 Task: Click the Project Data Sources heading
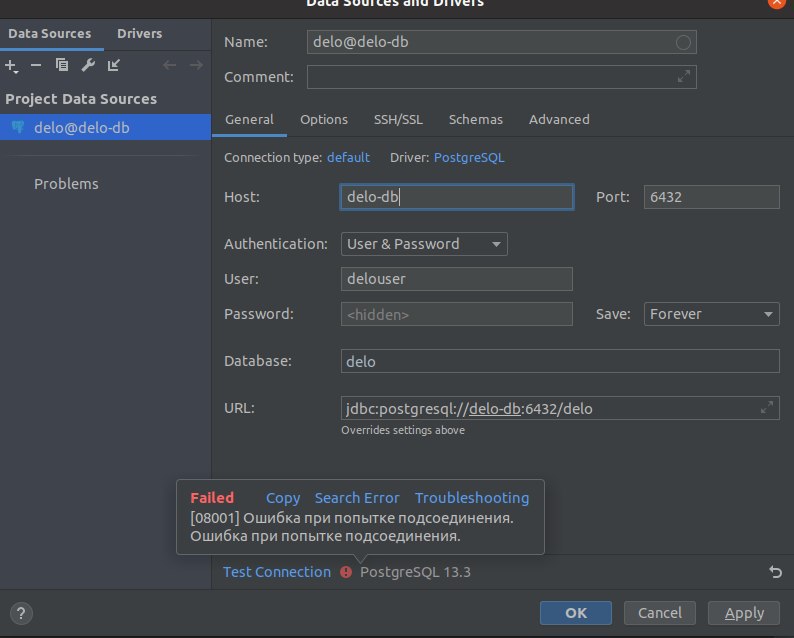pos(81,99)
